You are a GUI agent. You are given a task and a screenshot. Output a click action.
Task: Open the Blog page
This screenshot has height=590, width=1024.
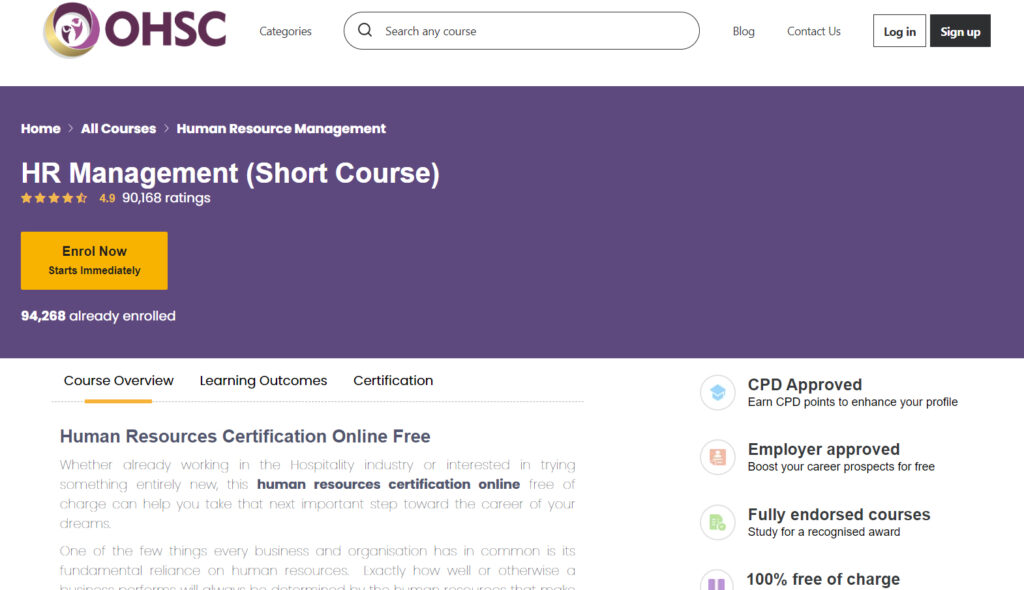pyautogui.click(x=743, y=31)
